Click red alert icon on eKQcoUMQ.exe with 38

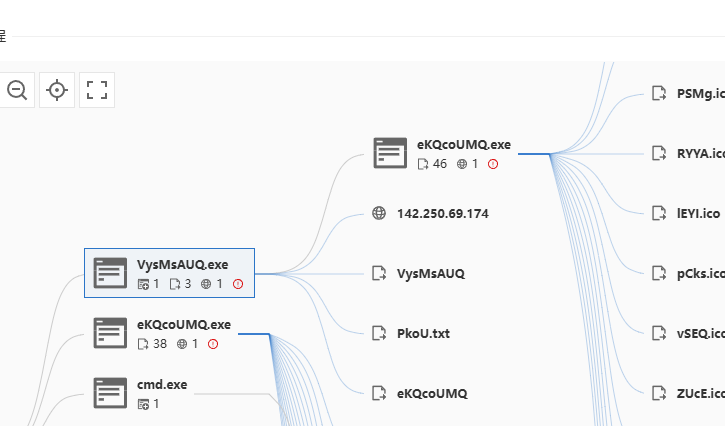click(x=213, y=344)
